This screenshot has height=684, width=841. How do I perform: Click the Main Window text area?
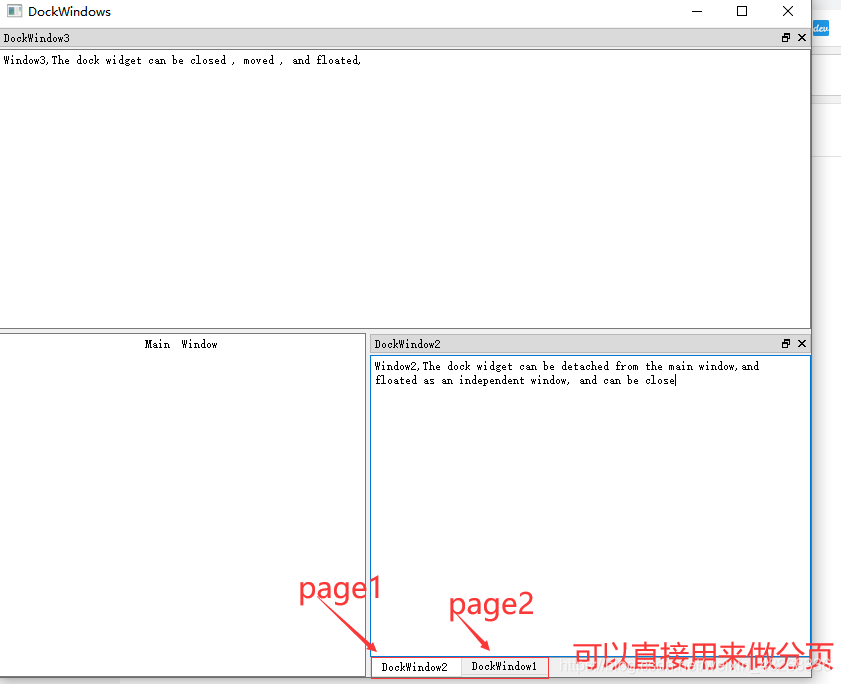coord(182,504)
